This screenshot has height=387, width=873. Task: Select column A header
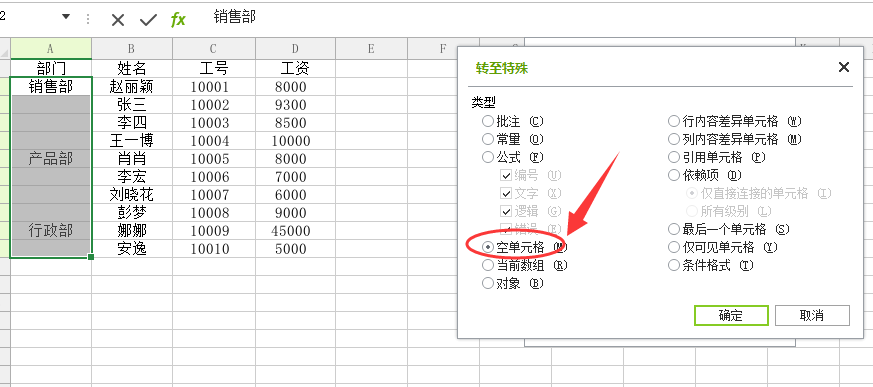(51, 48)
